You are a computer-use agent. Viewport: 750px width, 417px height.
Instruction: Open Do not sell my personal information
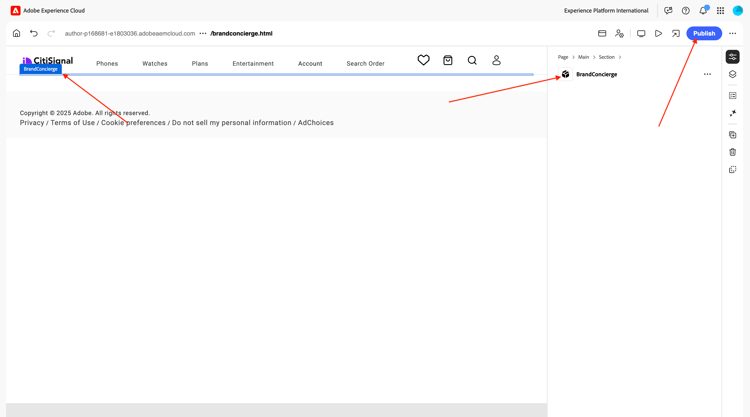click(232, 123)
